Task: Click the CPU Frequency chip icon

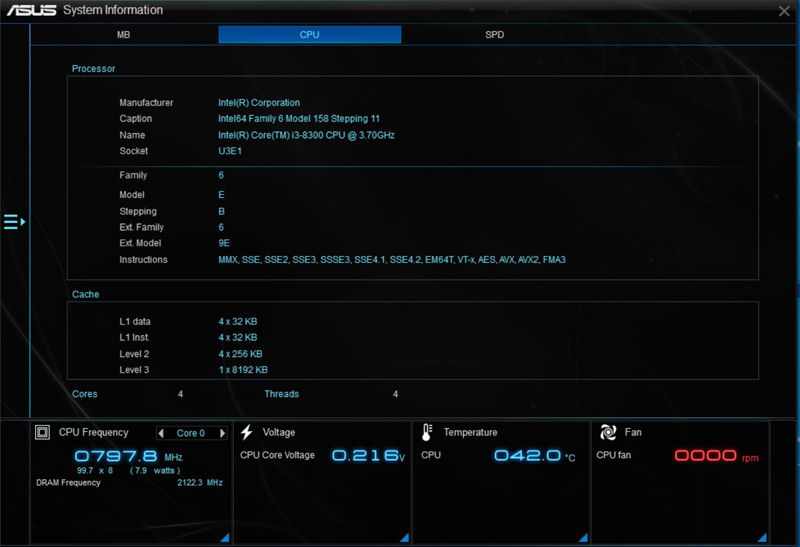Action: coord(42,433)
